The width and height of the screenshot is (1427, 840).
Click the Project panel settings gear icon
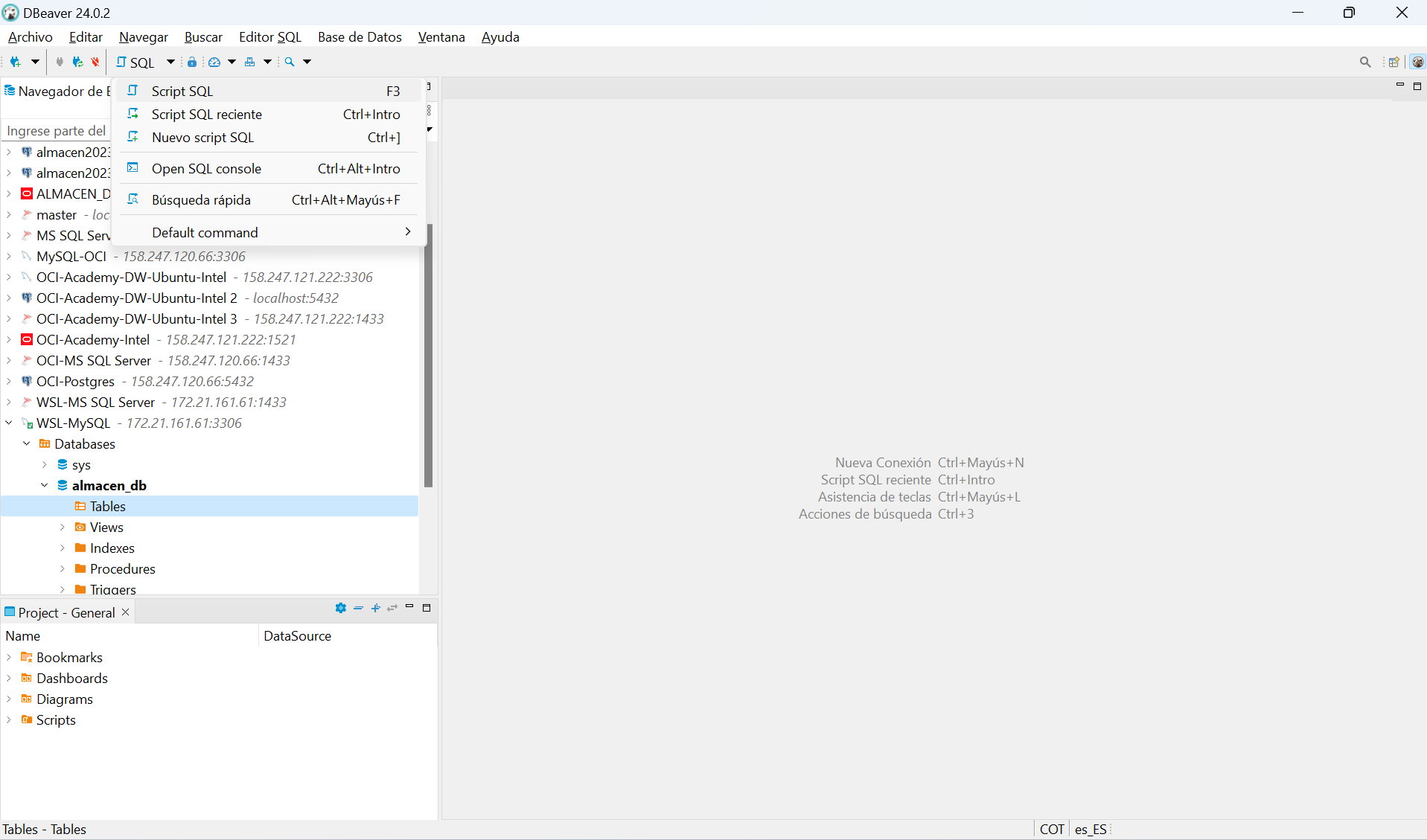click(341, 608)
